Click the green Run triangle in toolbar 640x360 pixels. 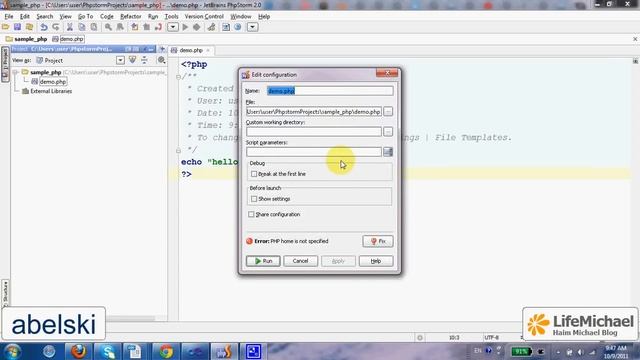[x=185, y=27]
